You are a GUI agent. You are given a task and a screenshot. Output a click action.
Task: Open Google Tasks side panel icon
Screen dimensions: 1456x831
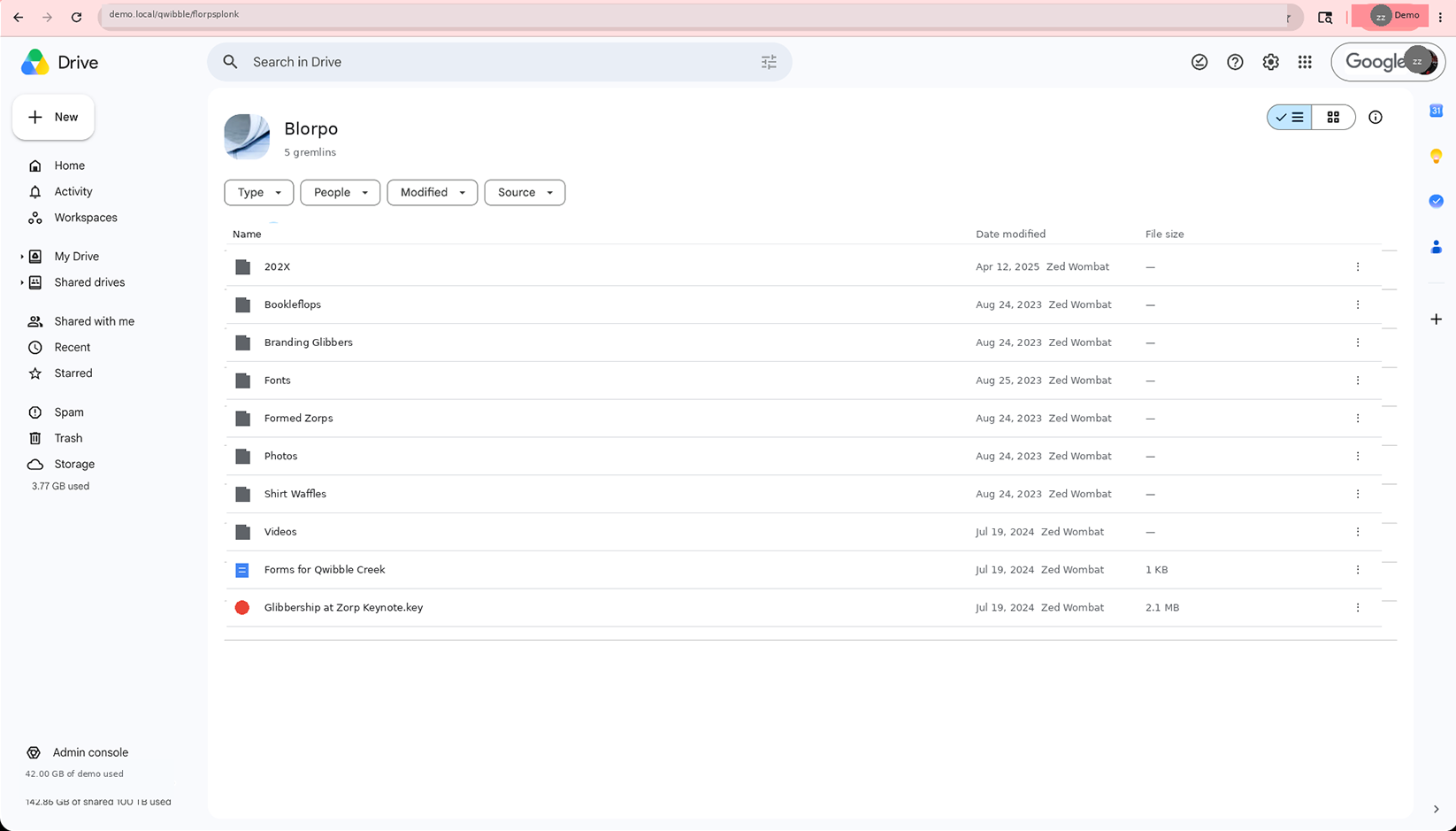[1437, 201]
